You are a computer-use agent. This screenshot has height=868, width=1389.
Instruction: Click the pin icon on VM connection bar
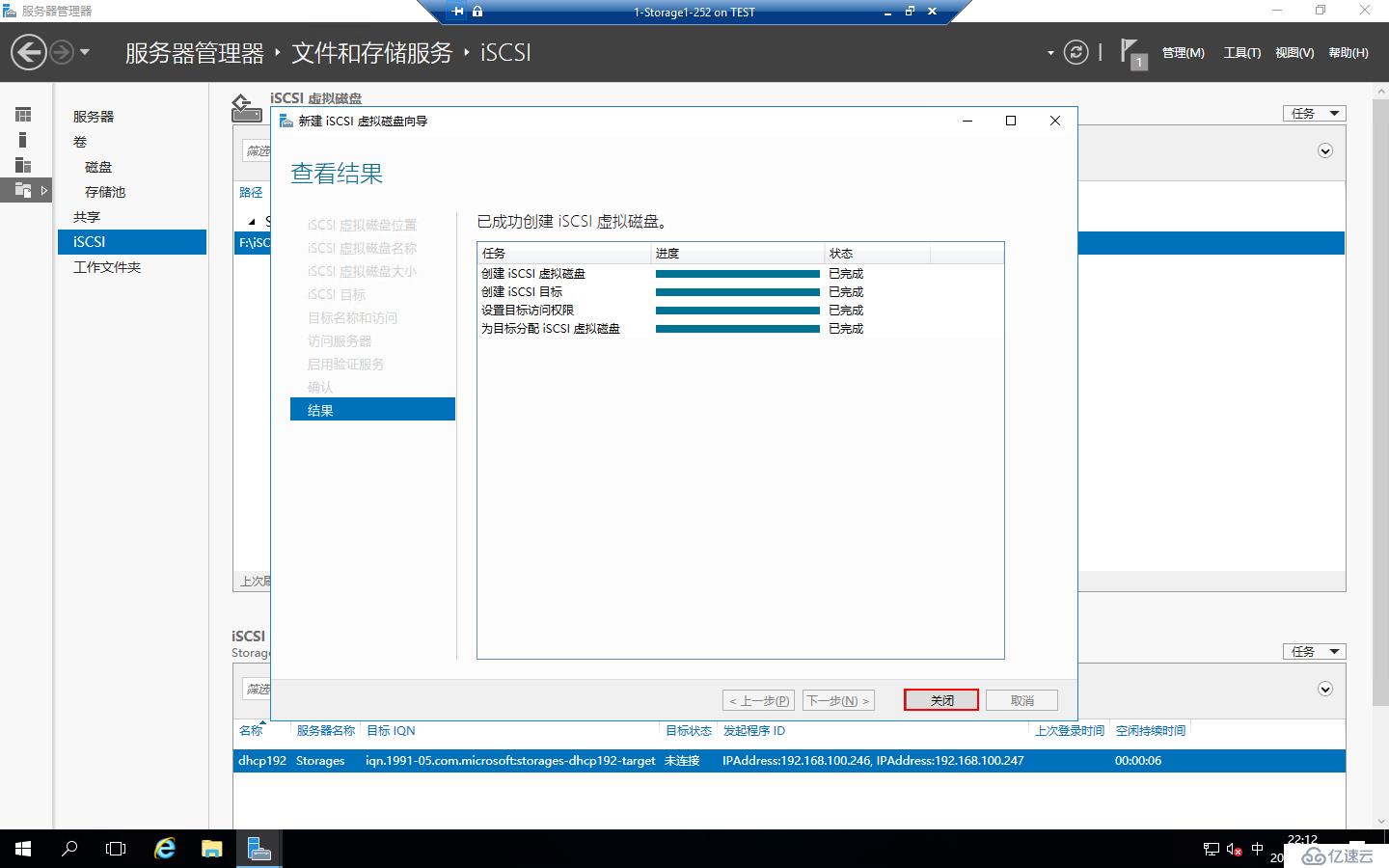click(x=457, y=12)
